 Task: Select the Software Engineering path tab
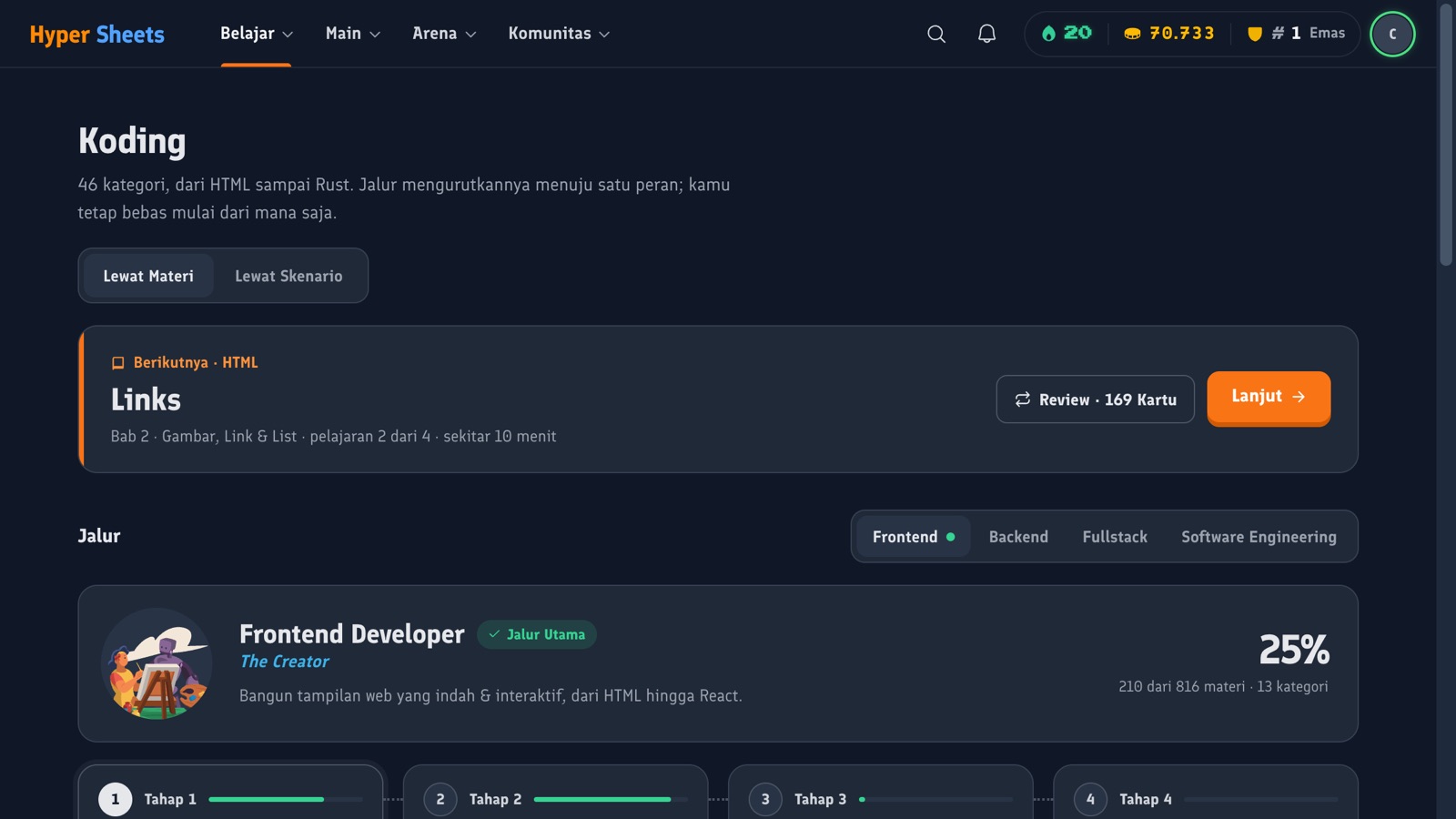click(x=1259, y=537)
